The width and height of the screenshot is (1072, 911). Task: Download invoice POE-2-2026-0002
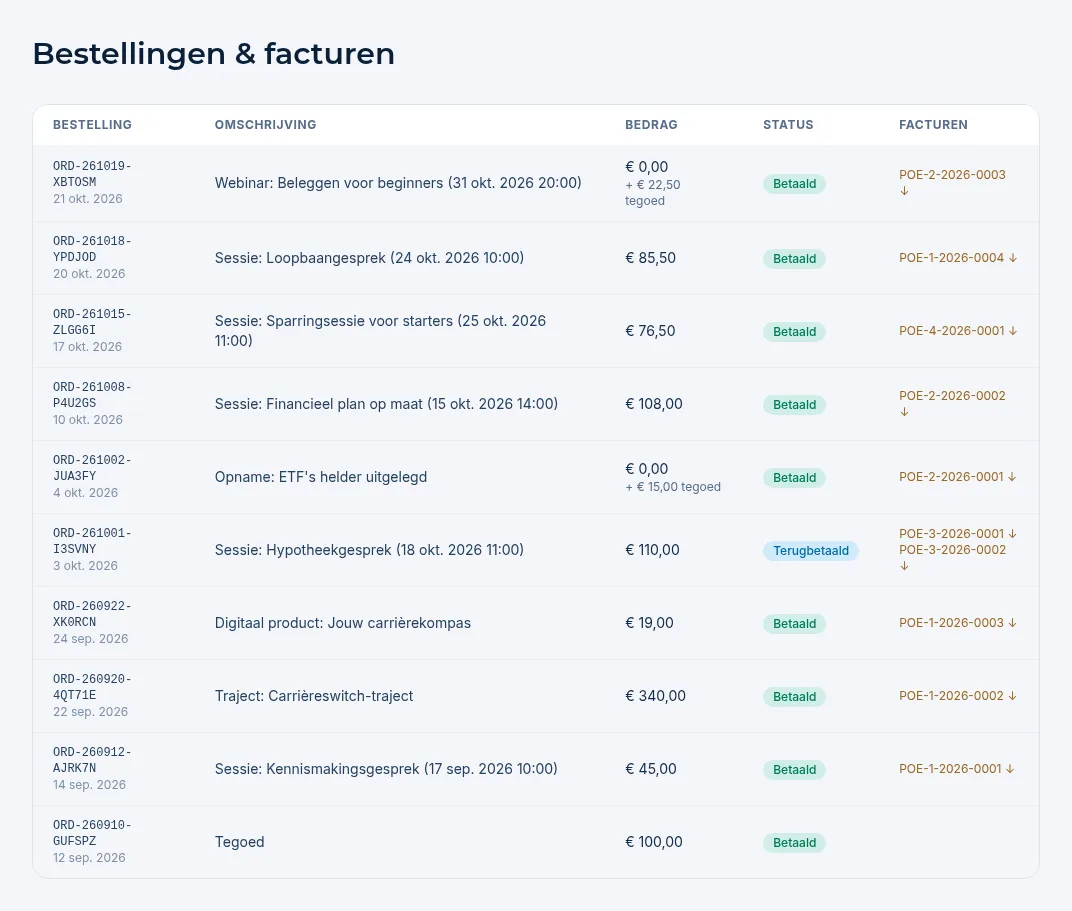[x=952, y=404]
